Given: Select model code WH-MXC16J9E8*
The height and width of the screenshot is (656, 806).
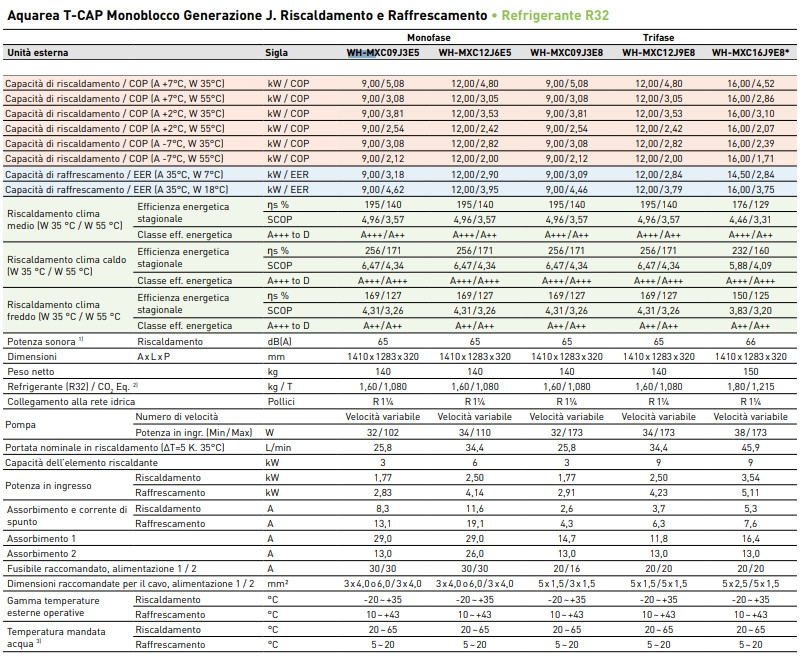Looking at the screenshot, I should 750,52.
